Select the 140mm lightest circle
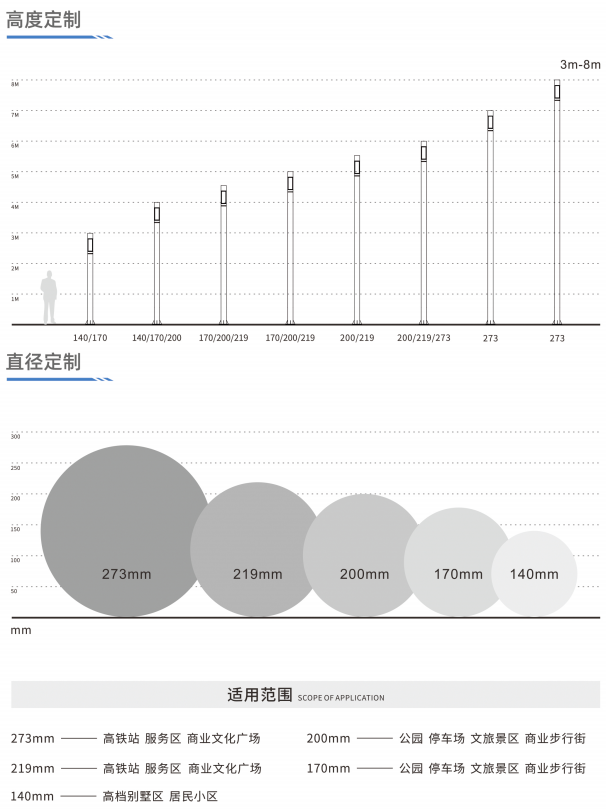 pyautogui.click(x=534, y=574)
